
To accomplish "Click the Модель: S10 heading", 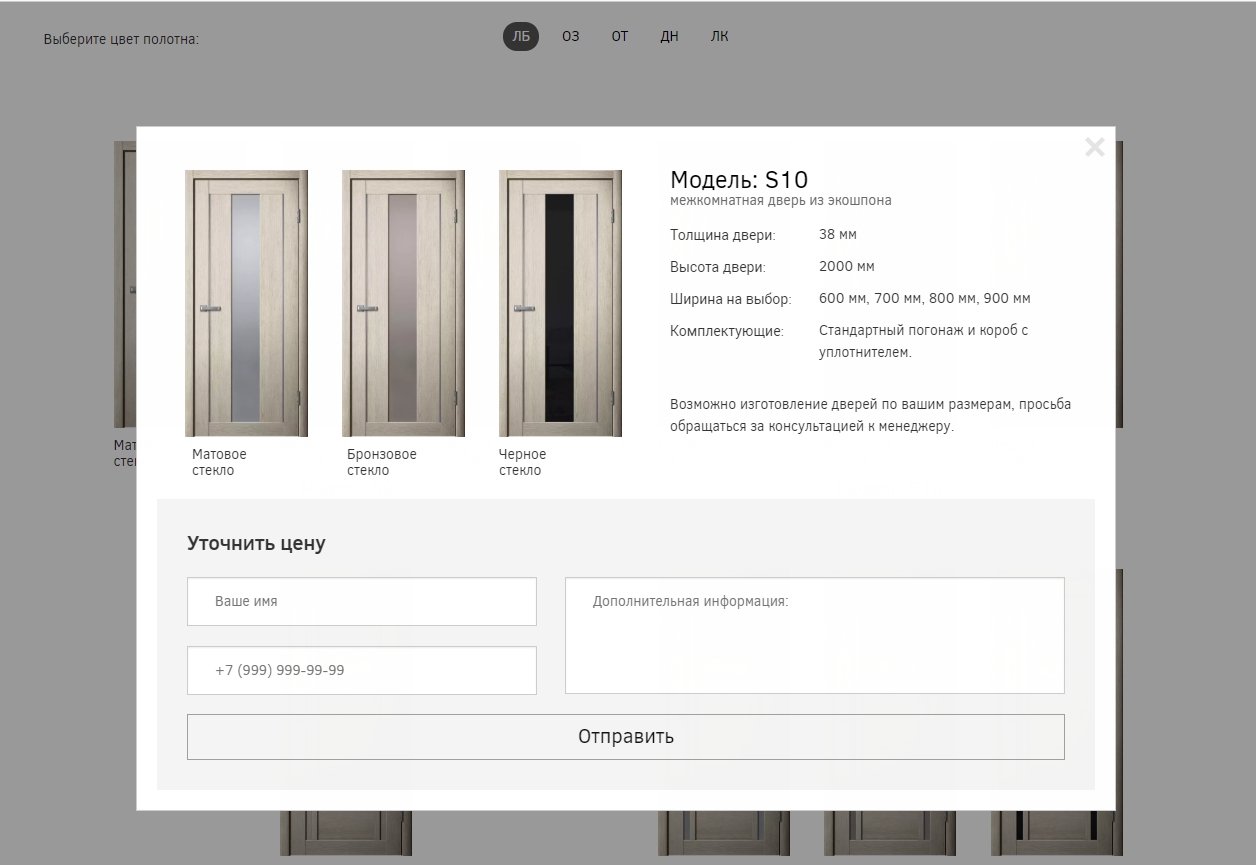I will coord(739,180).
